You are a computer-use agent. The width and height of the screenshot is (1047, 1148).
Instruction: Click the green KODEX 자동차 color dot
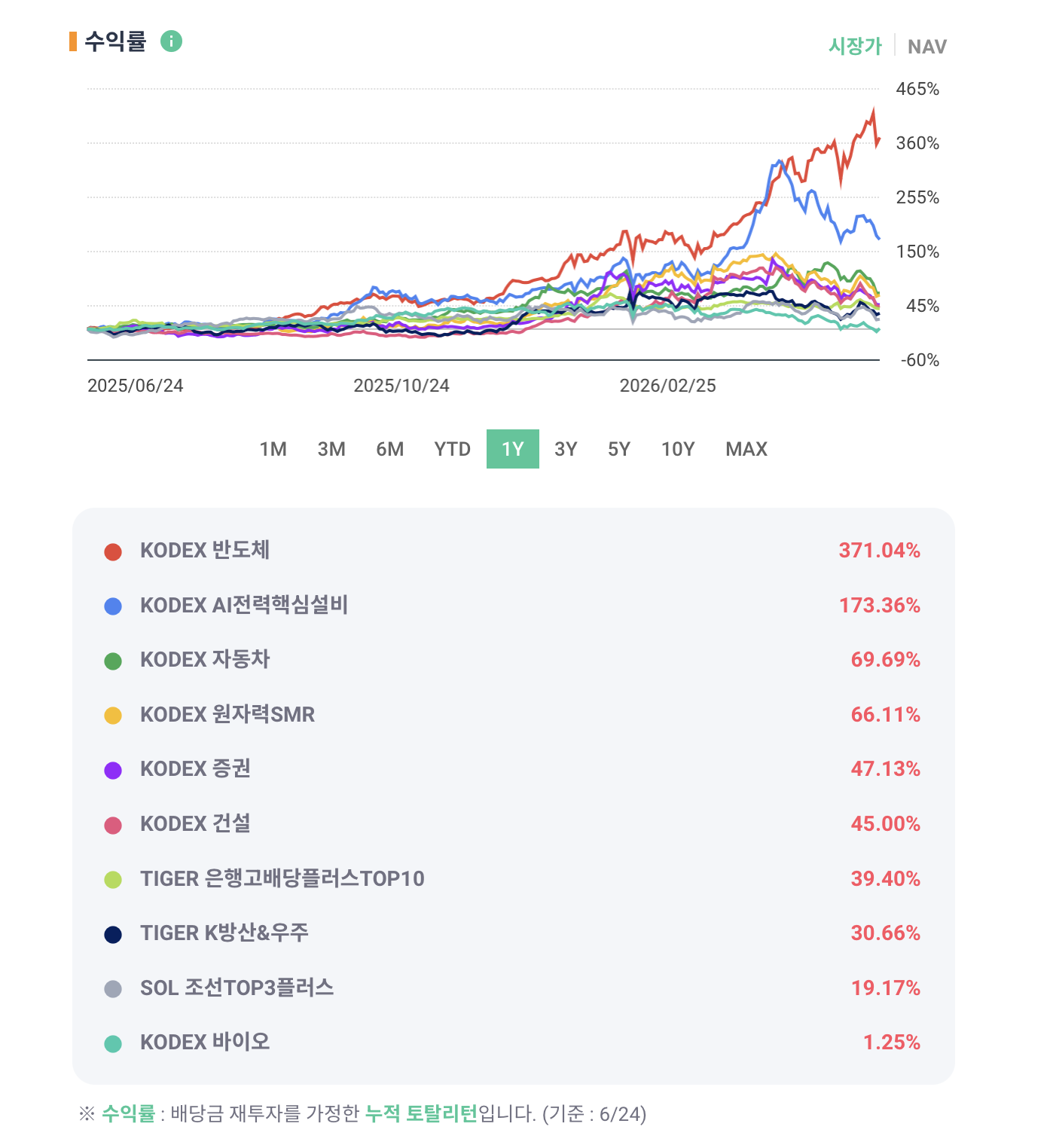point(113,661)
